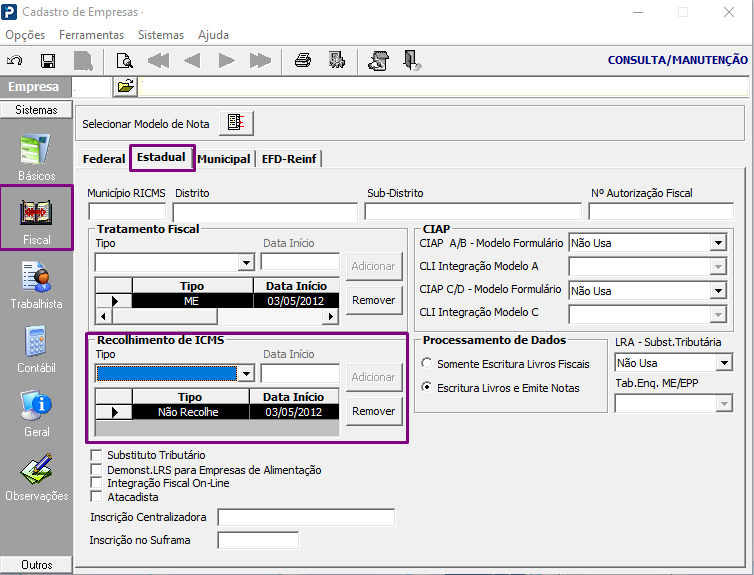Screen dimensions: 754x575
Task: Click the exit door icon
Action: click(411, 60)
